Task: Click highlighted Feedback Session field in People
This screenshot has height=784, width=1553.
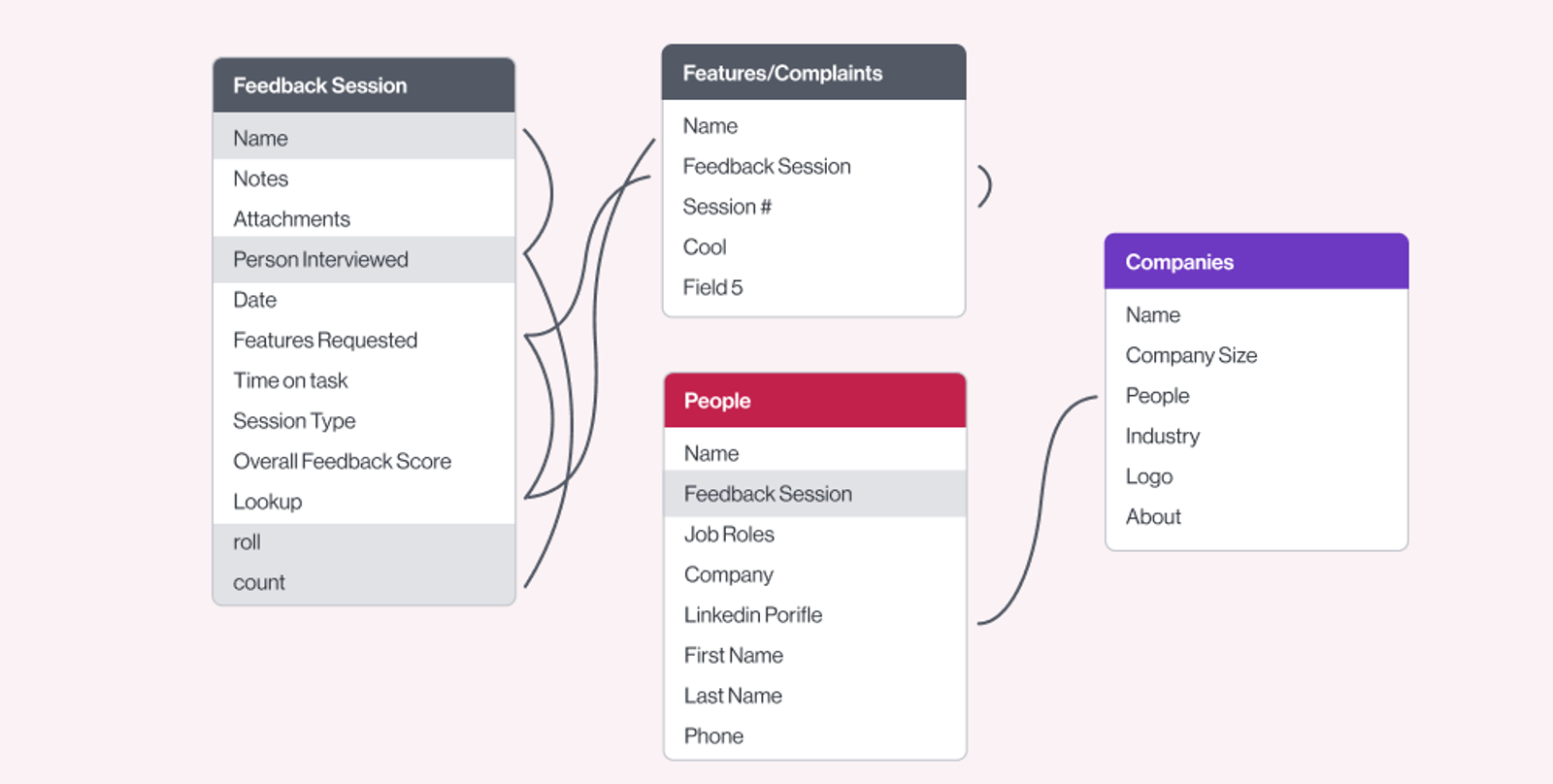Action: click(x=815, y=494)
